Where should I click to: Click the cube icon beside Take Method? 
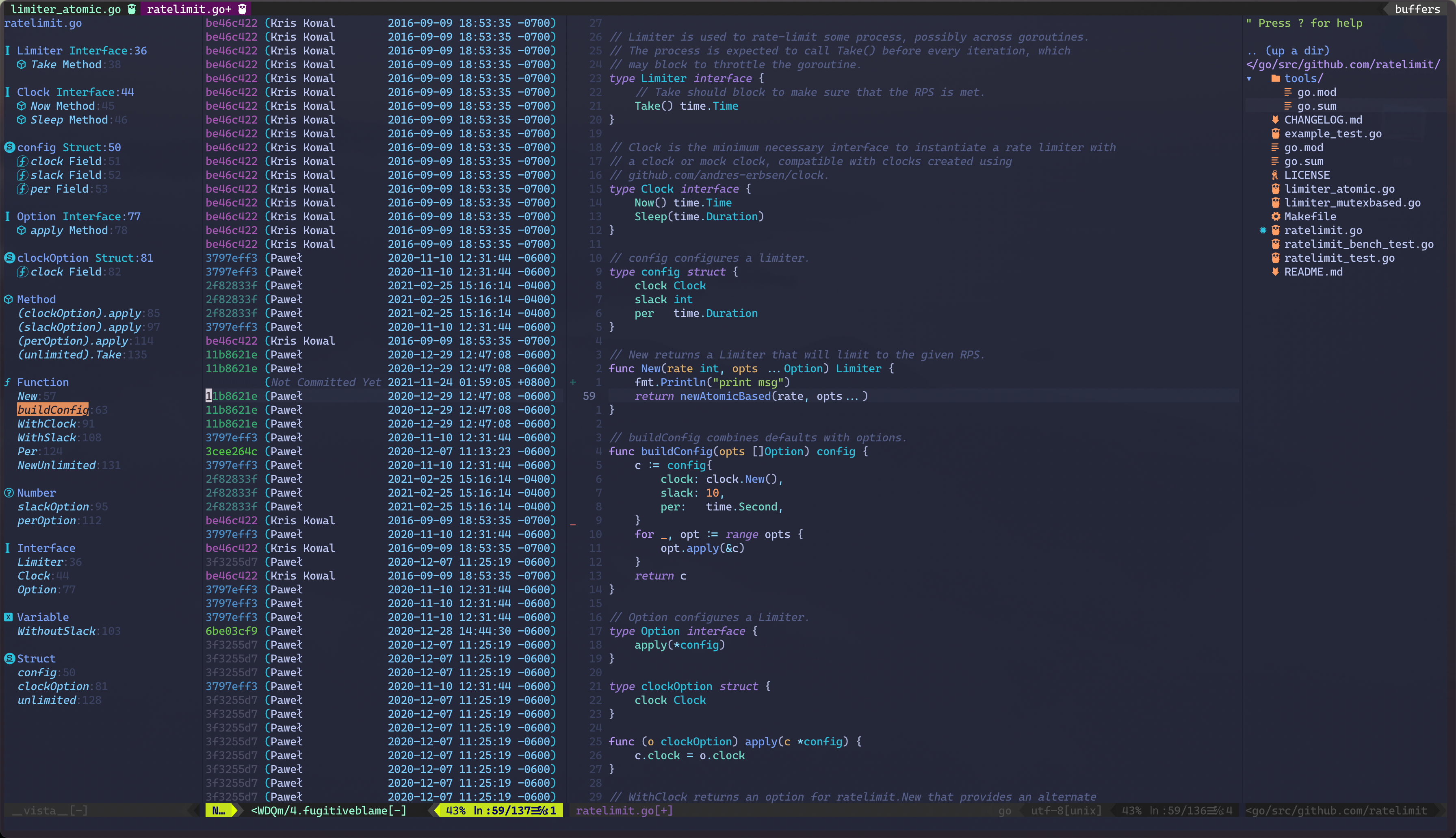pos(21,65)
